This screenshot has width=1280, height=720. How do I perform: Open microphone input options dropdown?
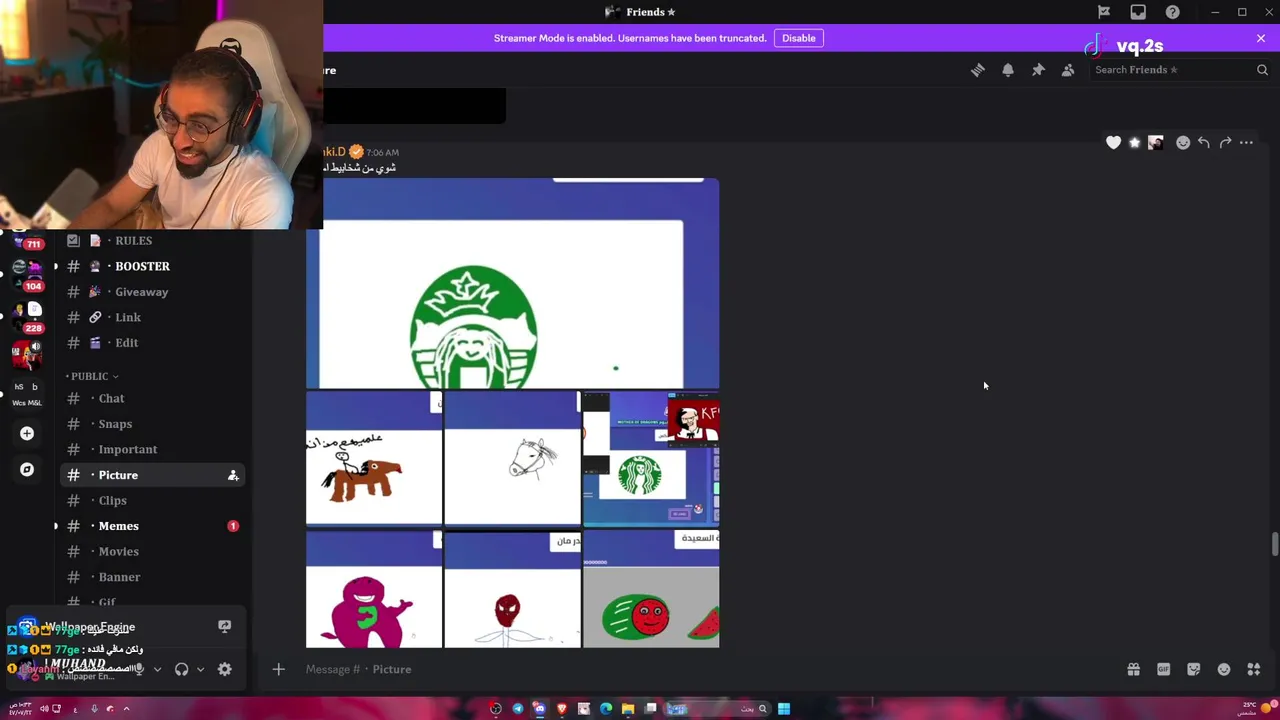click(157, 669)
